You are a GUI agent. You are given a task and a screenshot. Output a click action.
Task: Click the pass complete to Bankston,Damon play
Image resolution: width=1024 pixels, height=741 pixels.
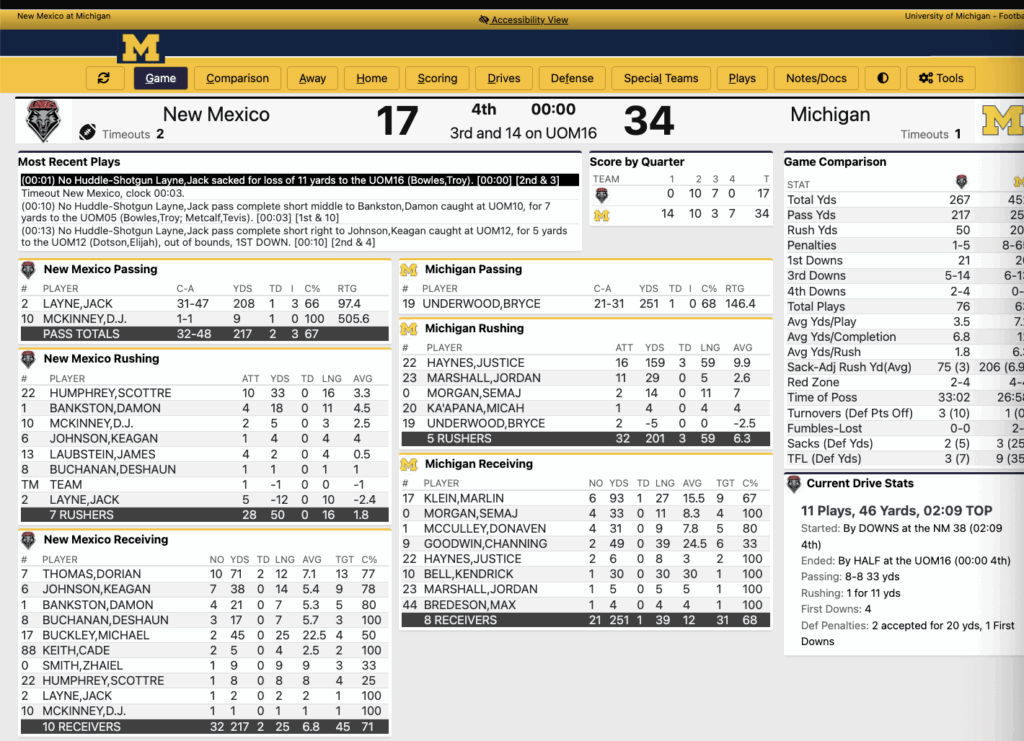pos(299,212)
